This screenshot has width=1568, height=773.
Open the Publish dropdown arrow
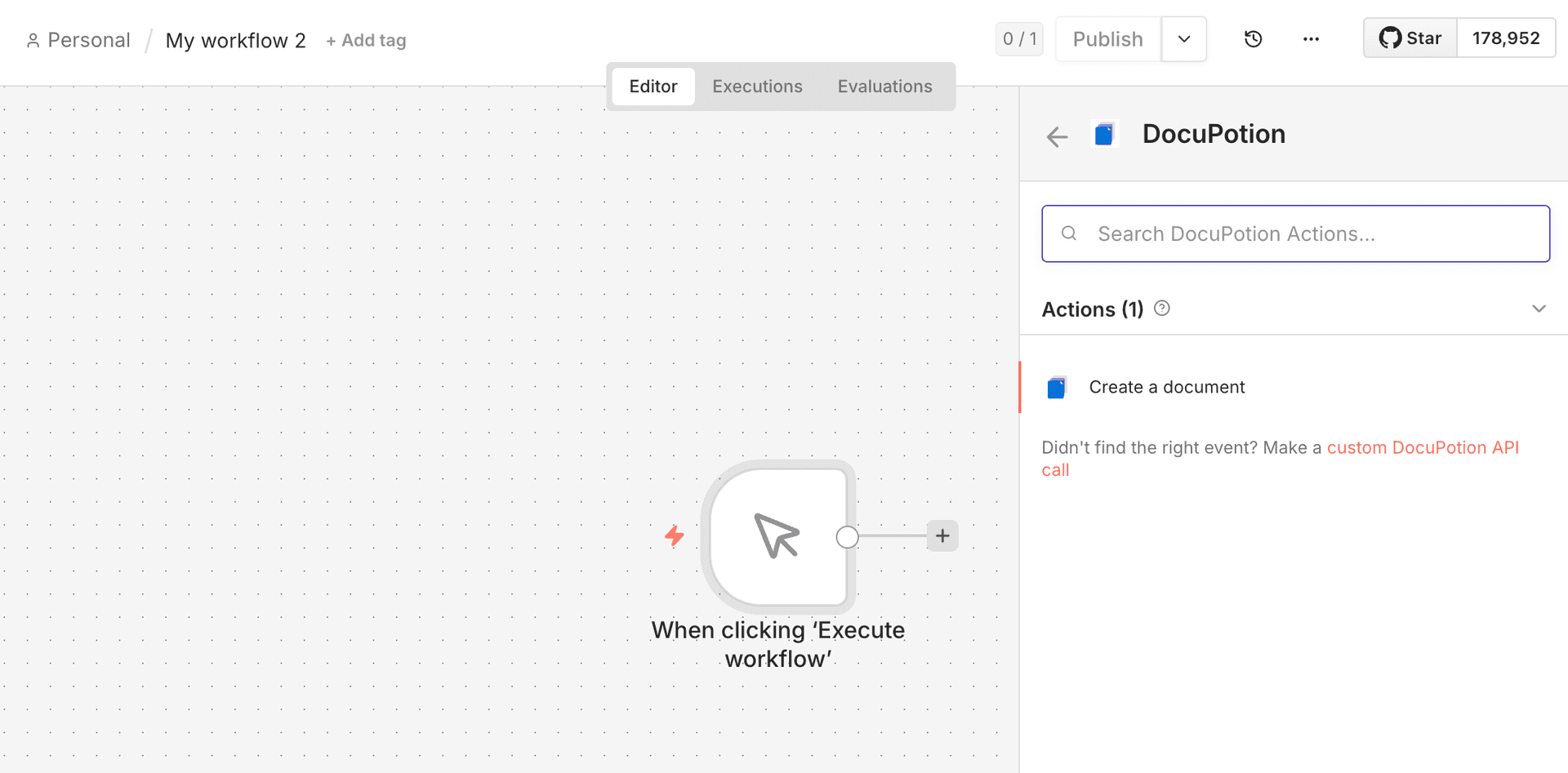[x=1183, y=38]
